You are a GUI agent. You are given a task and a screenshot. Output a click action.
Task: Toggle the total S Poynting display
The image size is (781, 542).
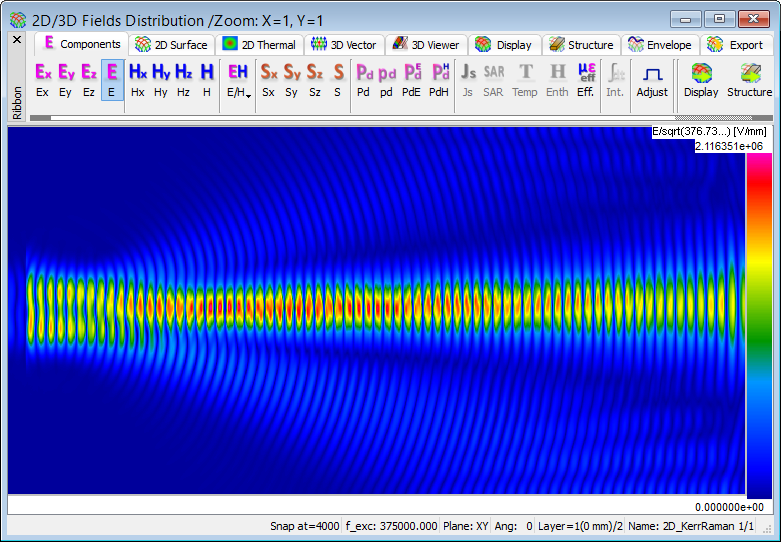pyautogui.click(x=338, y=79)
